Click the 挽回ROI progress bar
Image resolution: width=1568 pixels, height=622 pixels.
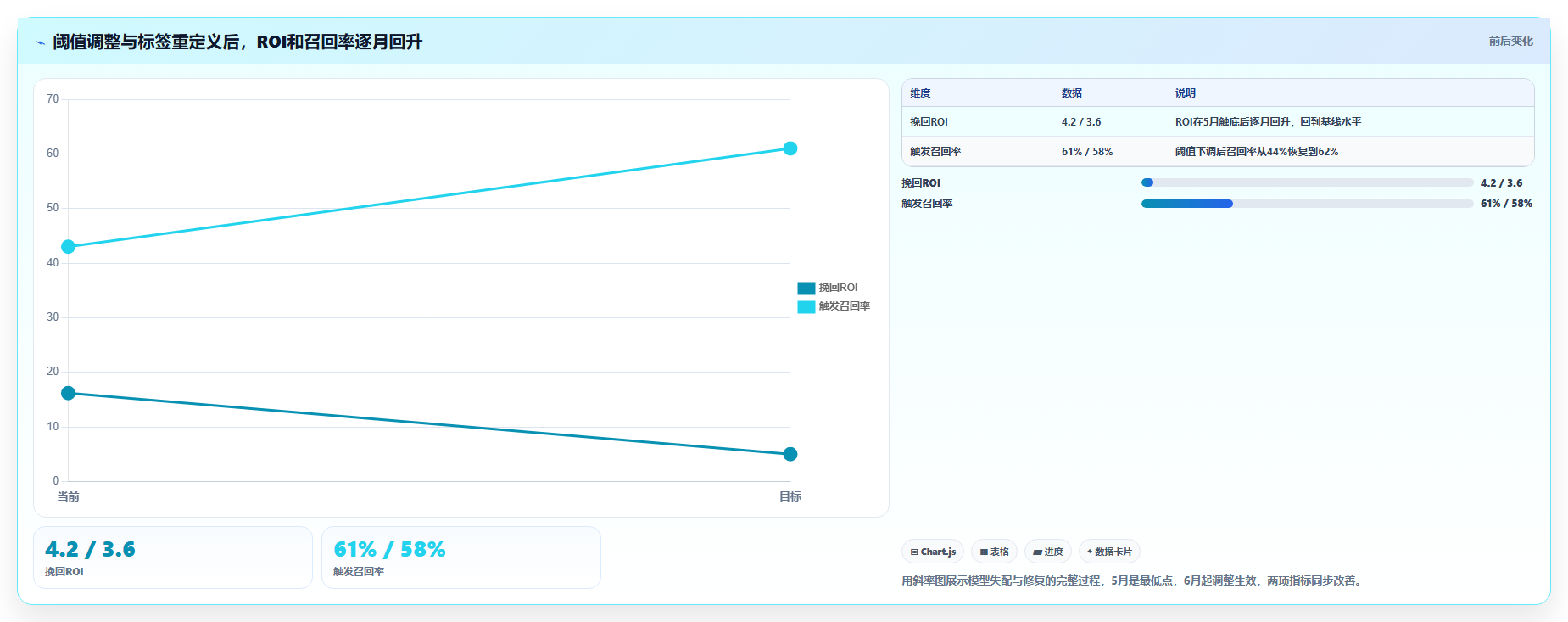pyautogui.click(x=1307, y=182)
